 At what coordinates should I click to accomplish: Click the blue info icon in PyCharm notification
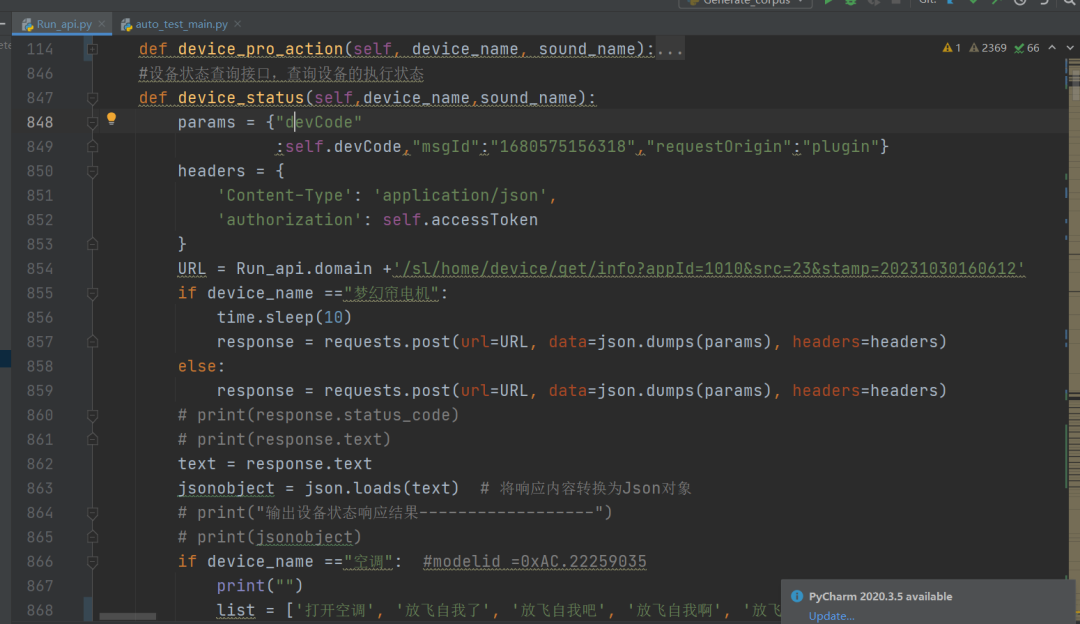[797, 596]
